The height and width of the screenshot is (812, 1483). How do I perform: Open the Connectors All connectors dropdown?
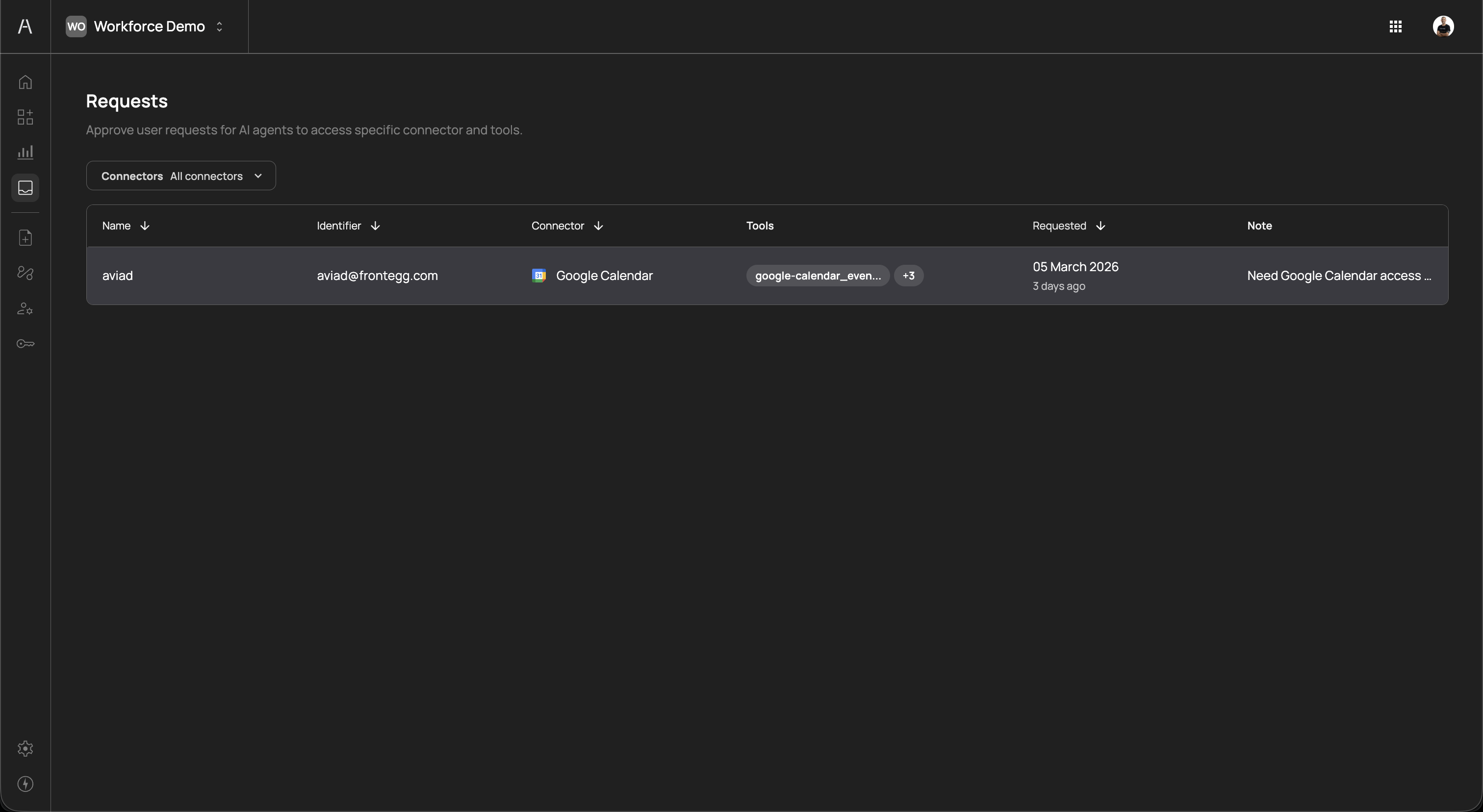click(181, 176)
